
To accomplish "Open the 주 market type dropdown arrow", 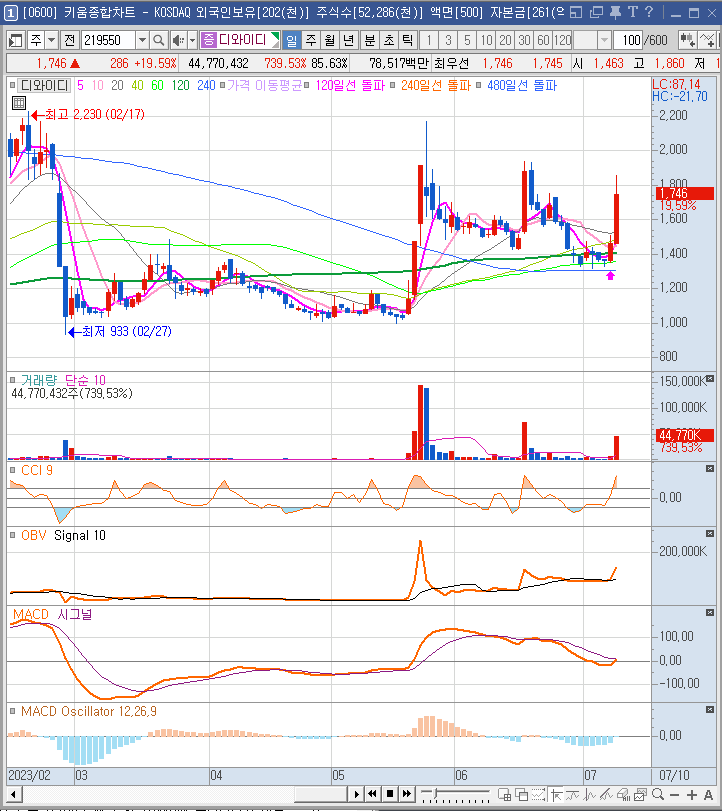I will (52, 40).
